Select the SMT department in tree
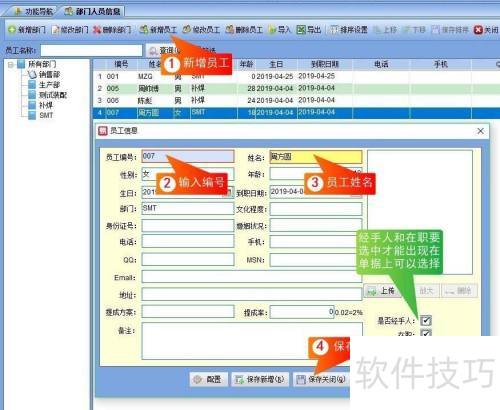The width and height of the screenshot is (500, 410). [46, 115]
